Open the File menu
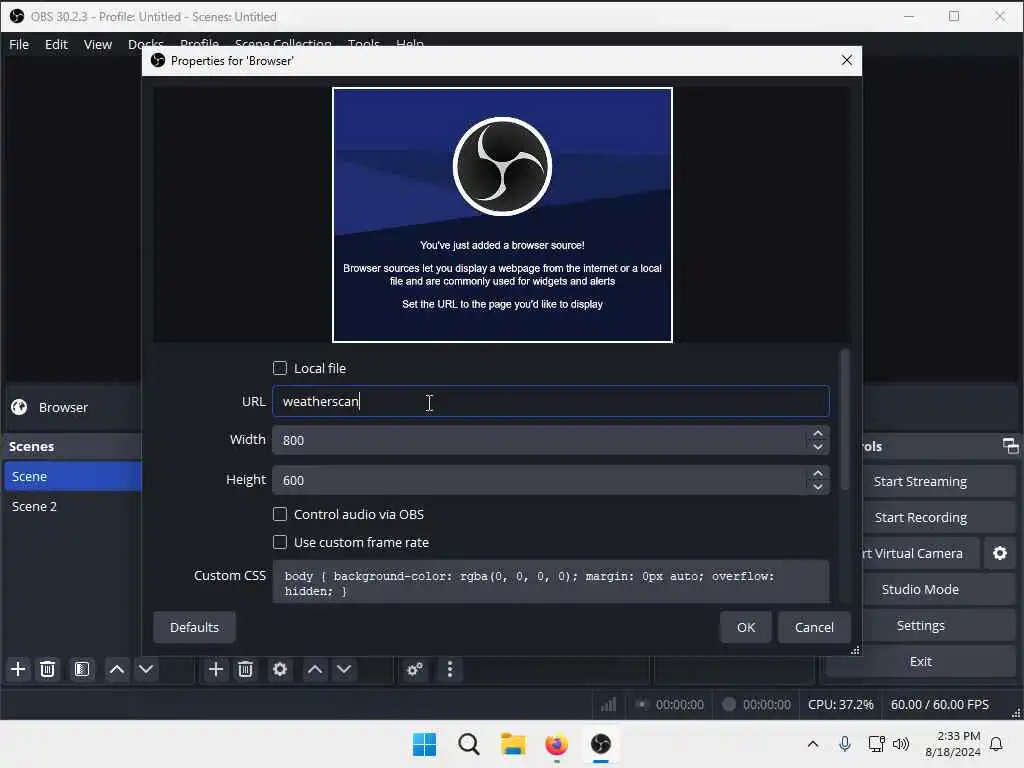This screenshot has width=1024, height=768. (19, 44)
